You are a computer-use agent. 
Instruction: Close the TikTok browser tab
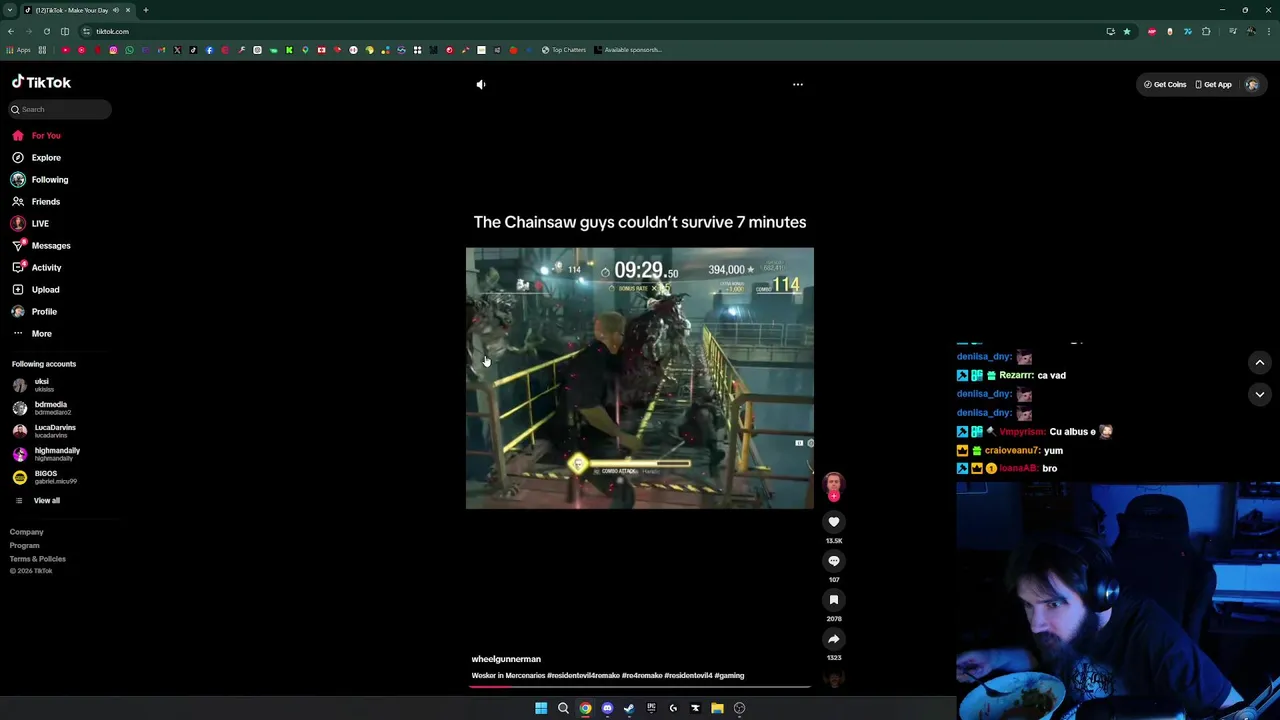click(x=128, y=10)
